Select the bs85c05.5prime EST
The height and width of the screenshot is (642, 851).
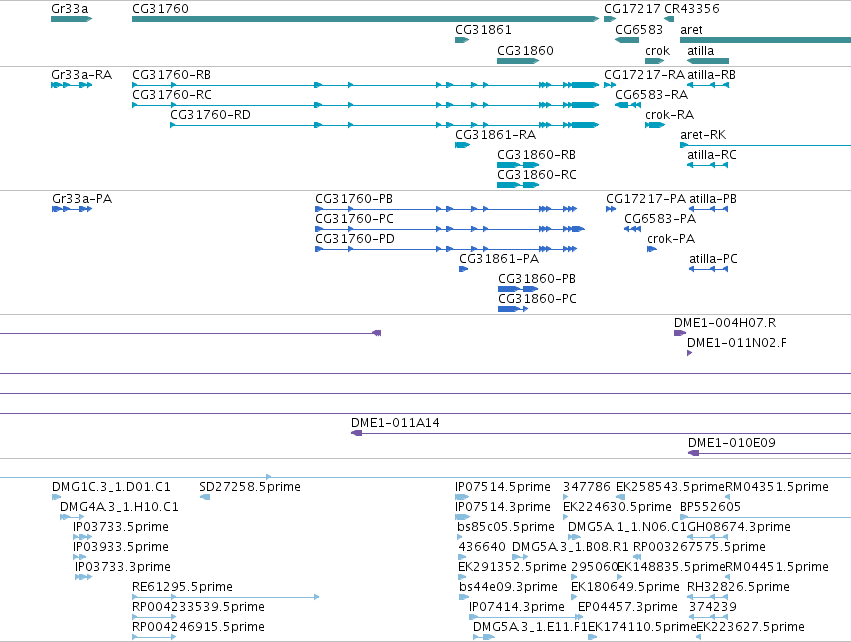tap(461, 537)
